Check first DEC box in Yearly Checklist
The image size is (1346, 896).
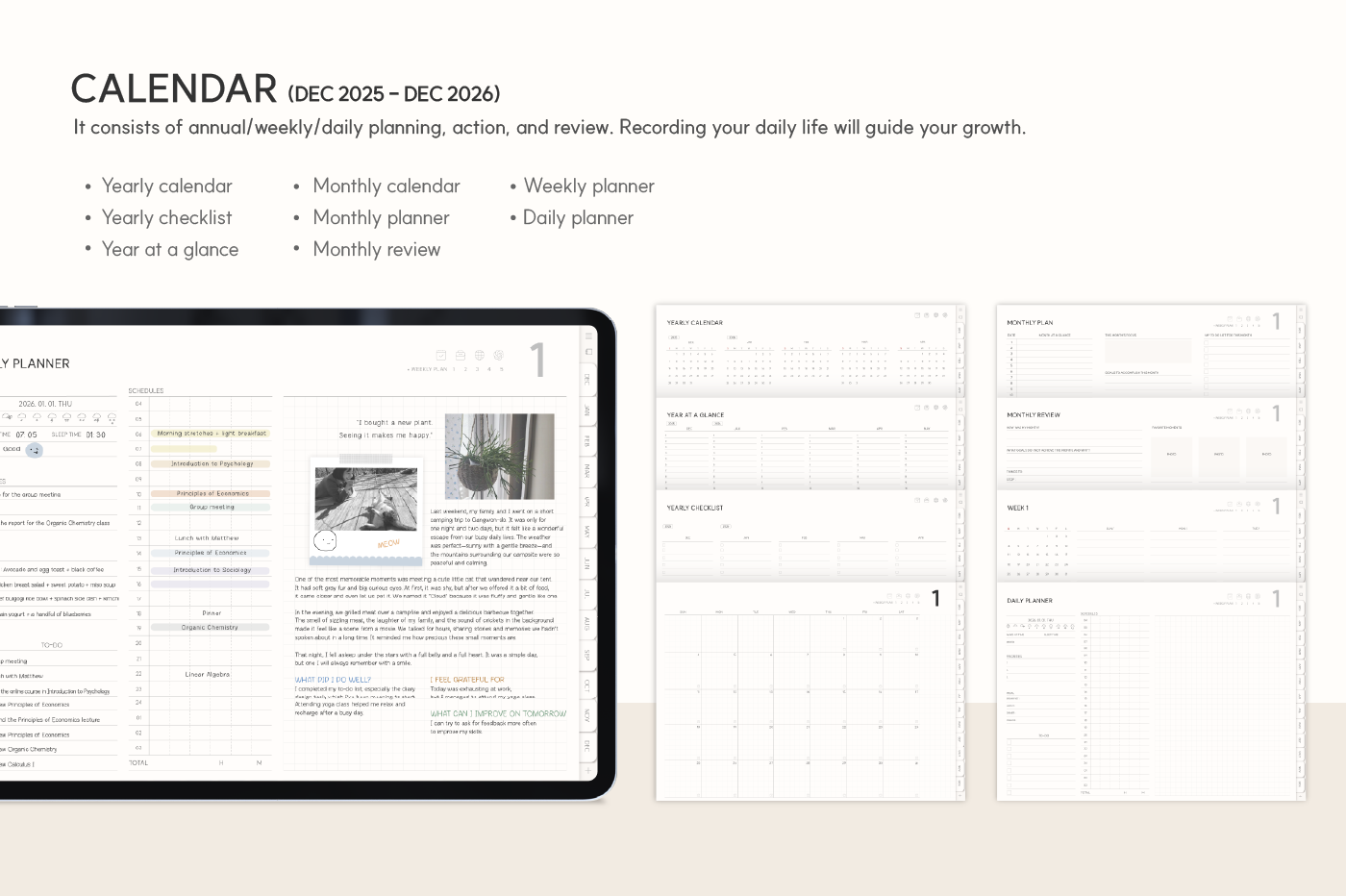click(x=664, y=546)
